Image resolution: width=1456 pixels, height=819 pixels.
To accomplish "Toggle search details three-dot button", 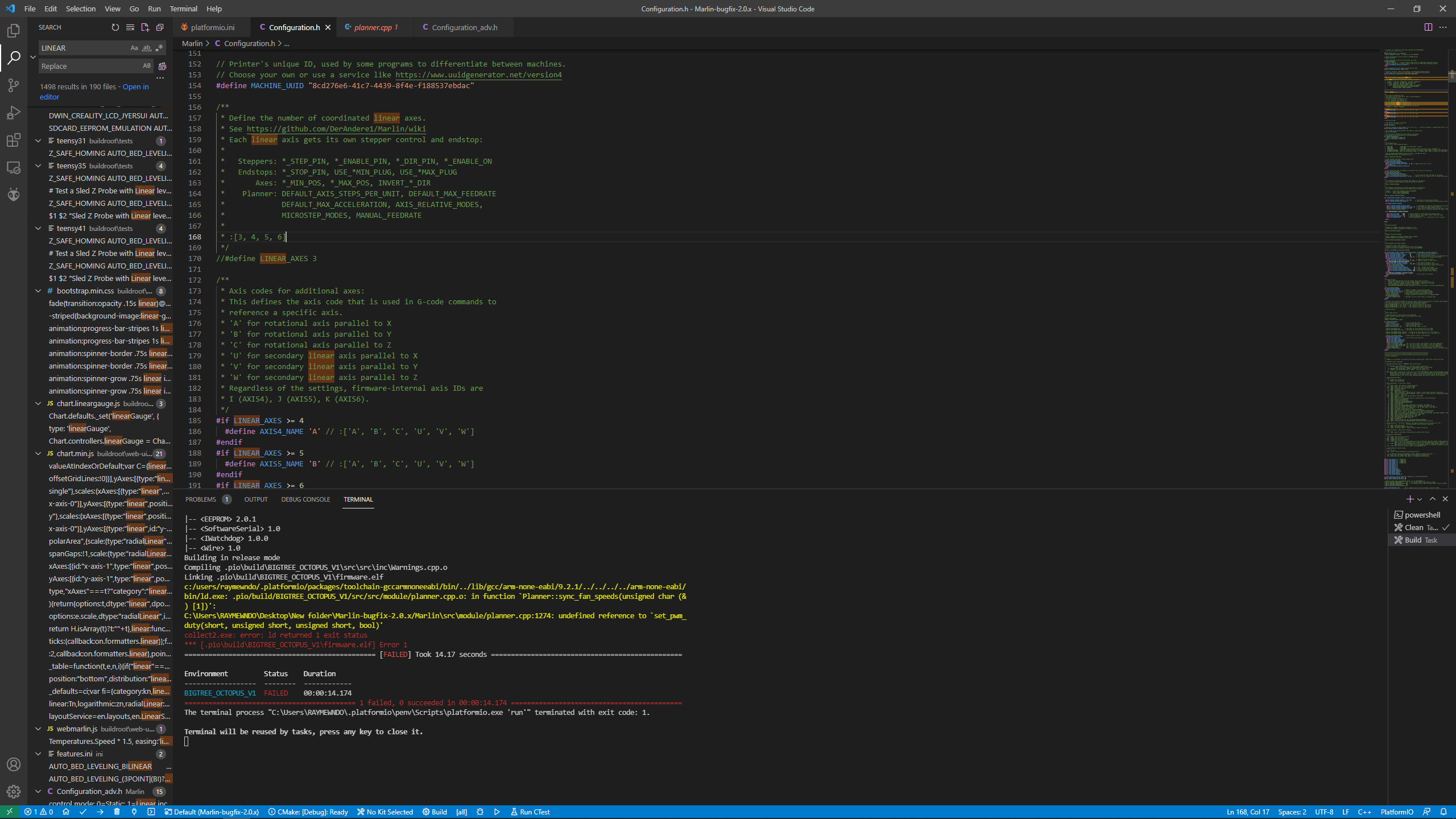I will click(x=160, y=78).
